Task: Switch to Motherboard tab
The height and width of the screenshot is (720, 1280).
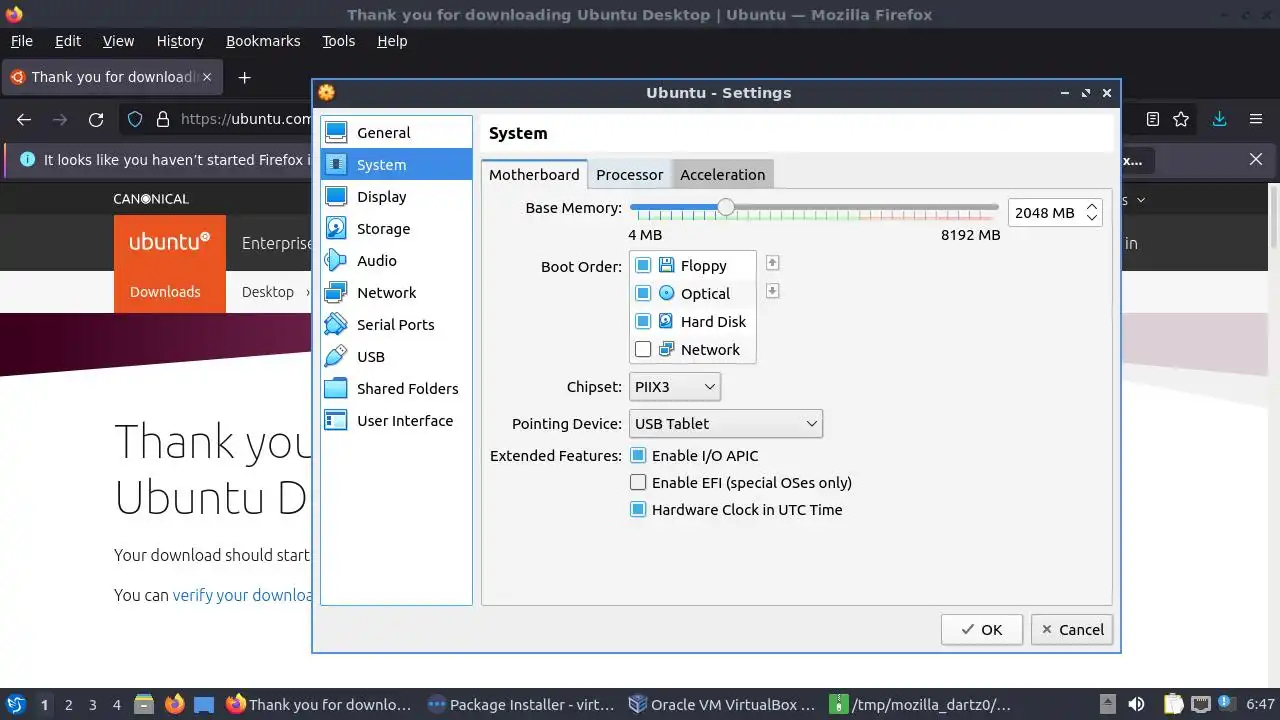Action: click(x=534, y=174)
